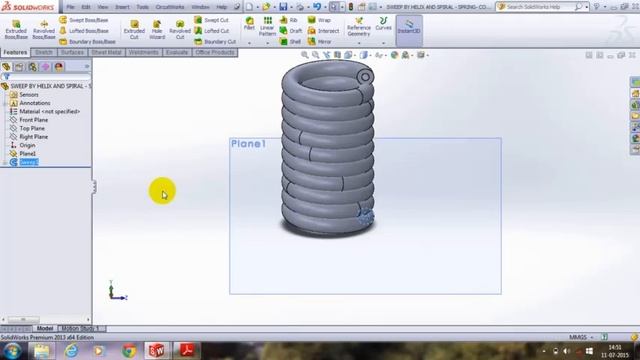Select the Lofted Cut tool

[211, 31]
